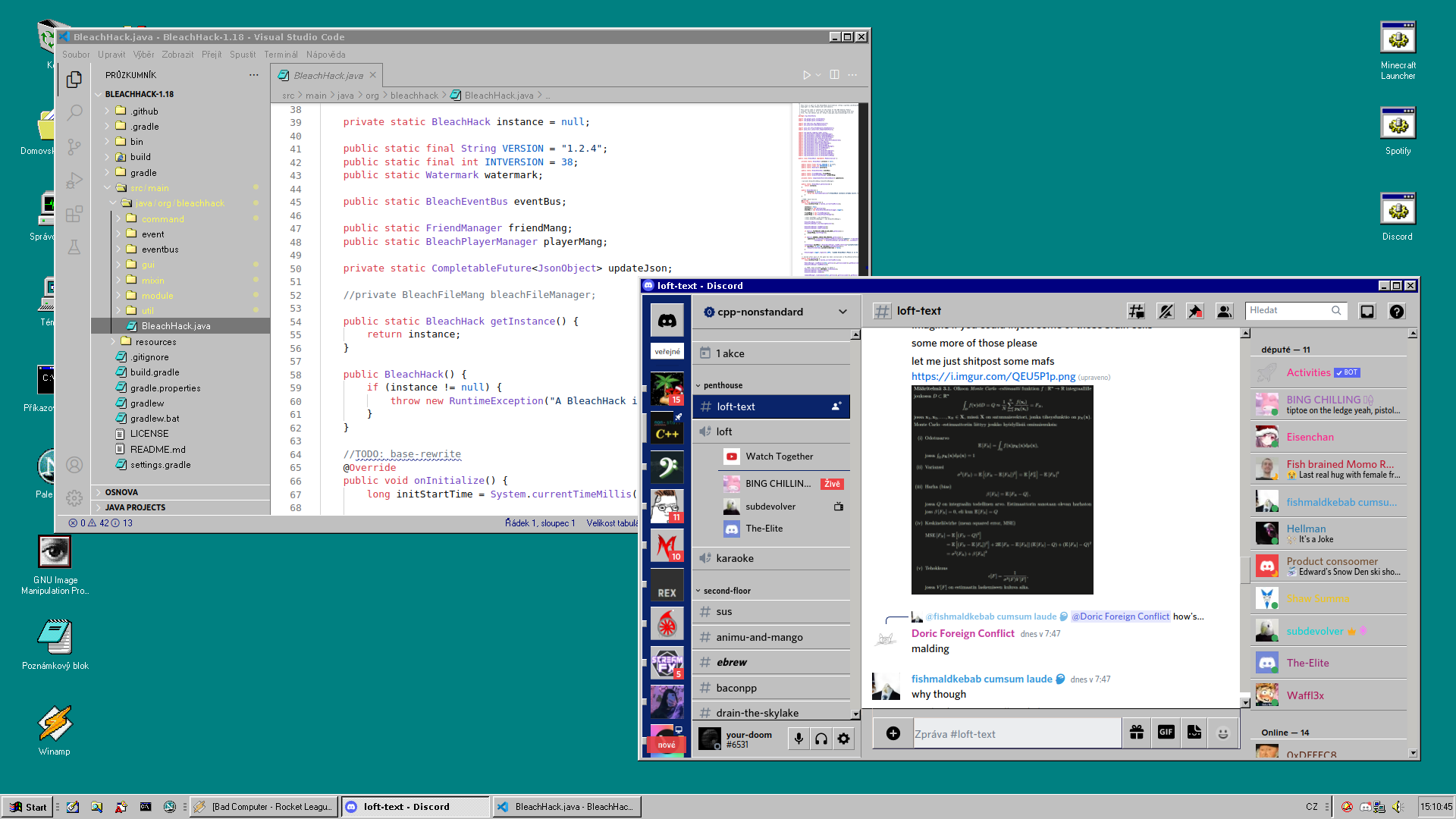Expand the resources folder in explorer
The height and width of the screenshot is (819, 1456).
point(155,341)
